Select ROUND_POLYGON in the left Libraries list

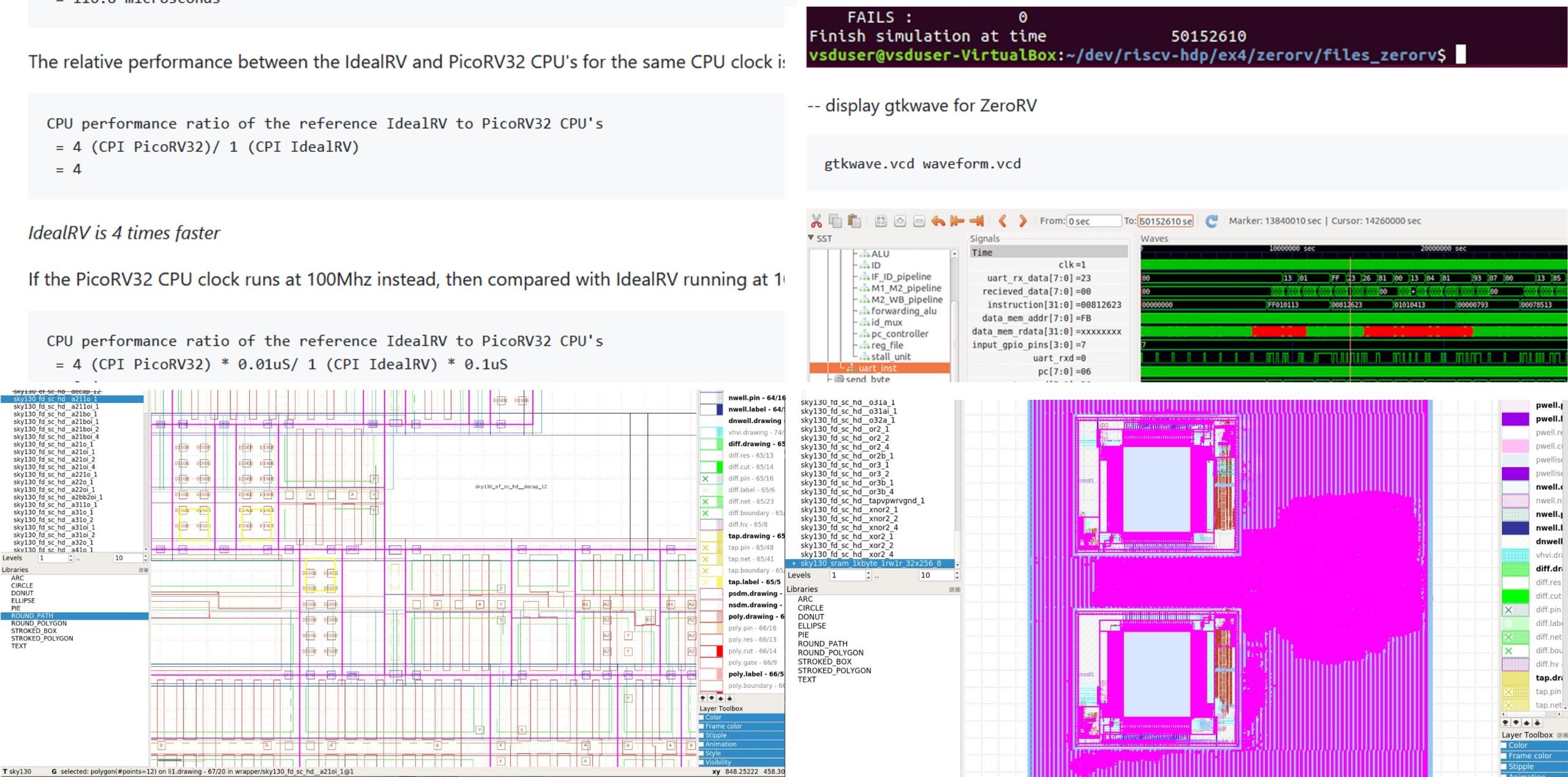pos(39,623)
